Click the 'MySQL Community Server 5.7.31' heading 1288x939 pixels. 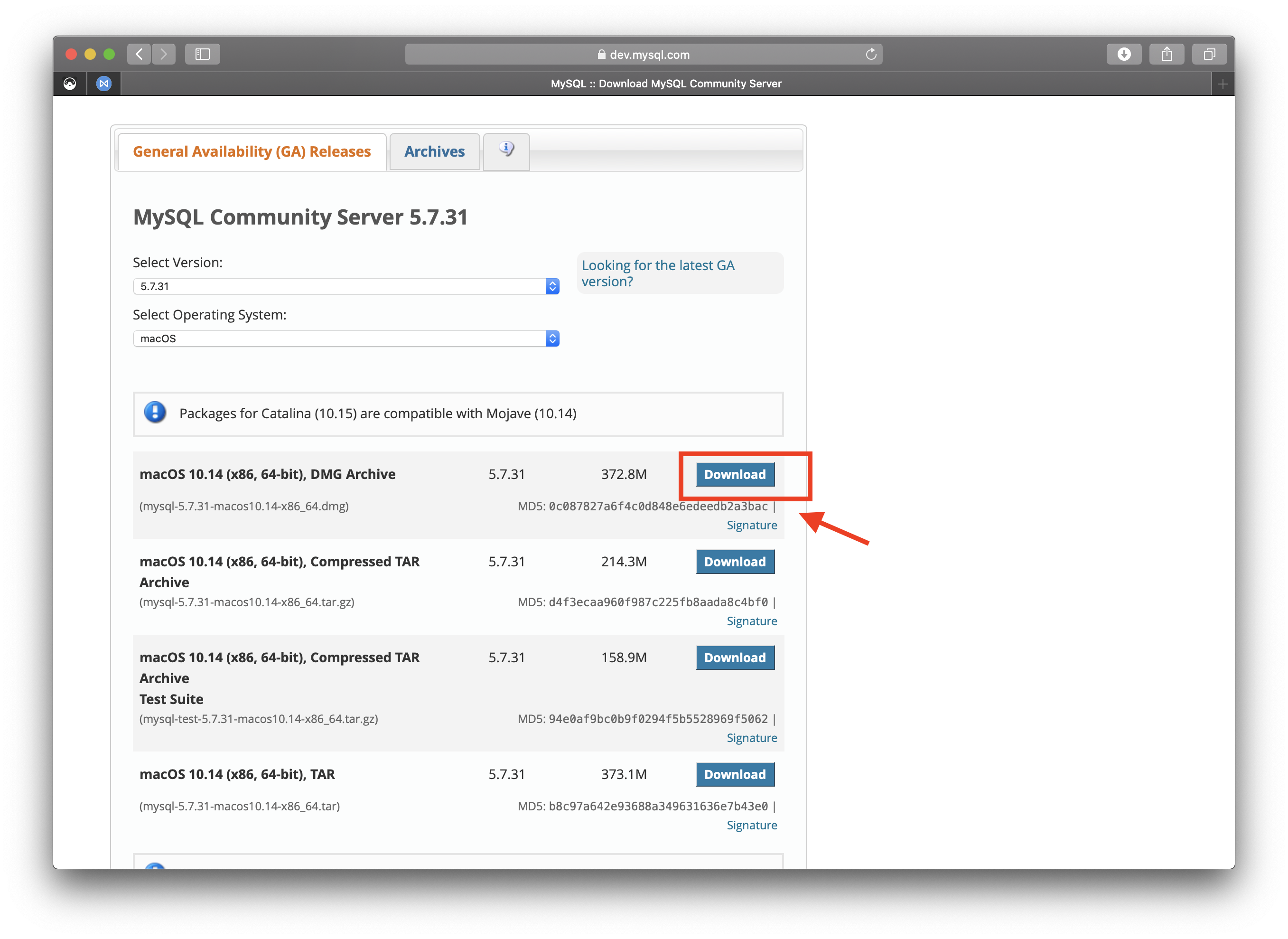click(300, 217)
